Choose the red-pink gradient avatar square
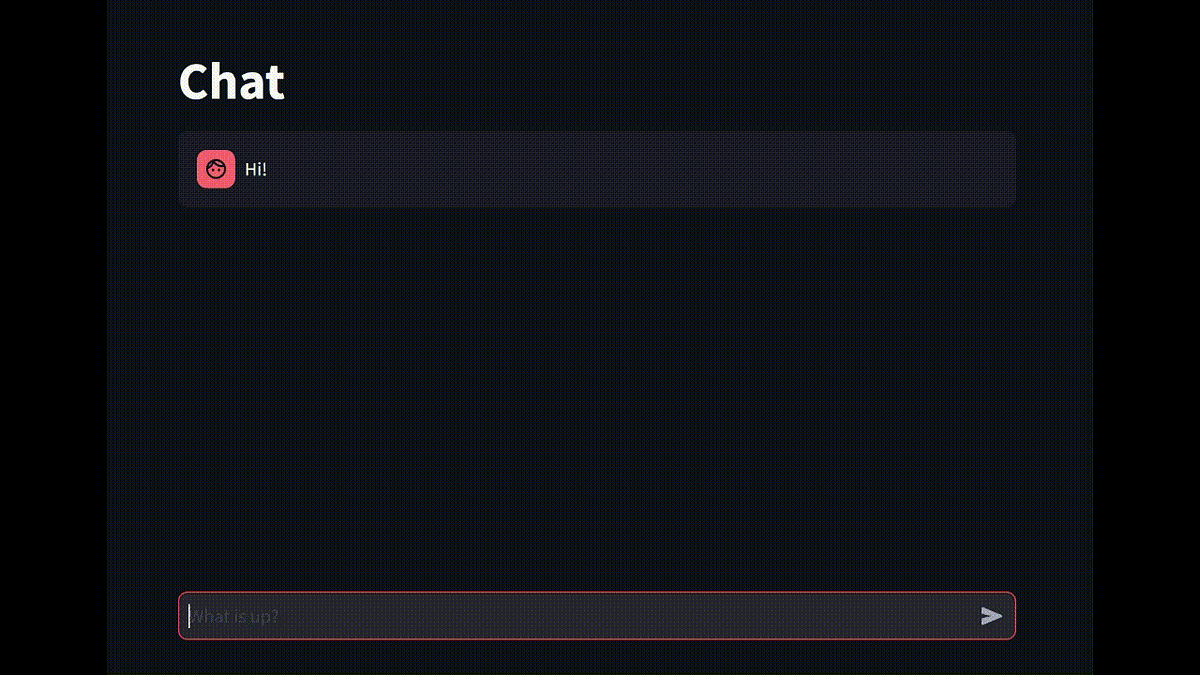This screenshot has width=1200, height=675. point(216,169)
